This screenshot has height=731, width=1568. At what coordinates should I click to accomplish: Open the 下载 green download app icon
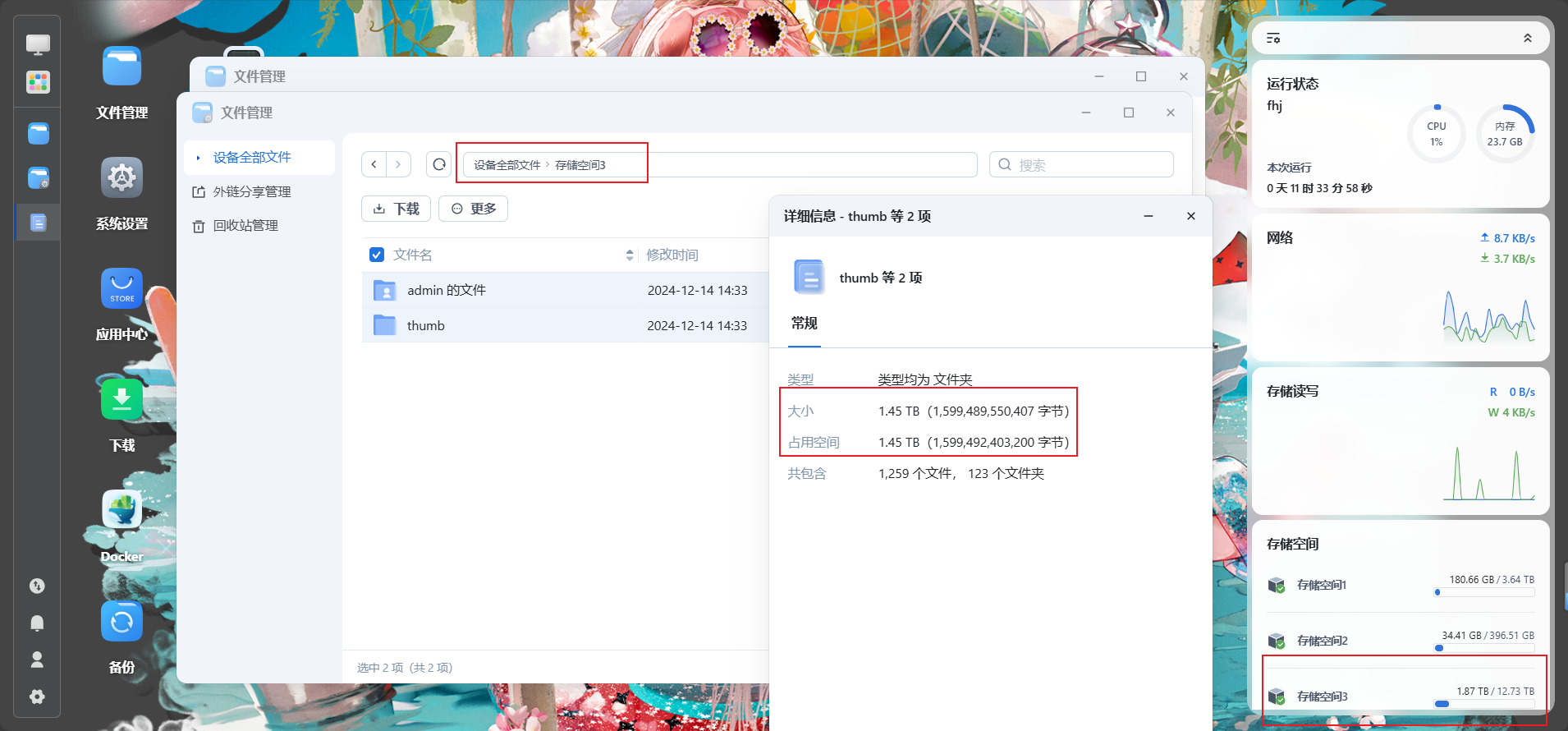click(x=121, y=399)
